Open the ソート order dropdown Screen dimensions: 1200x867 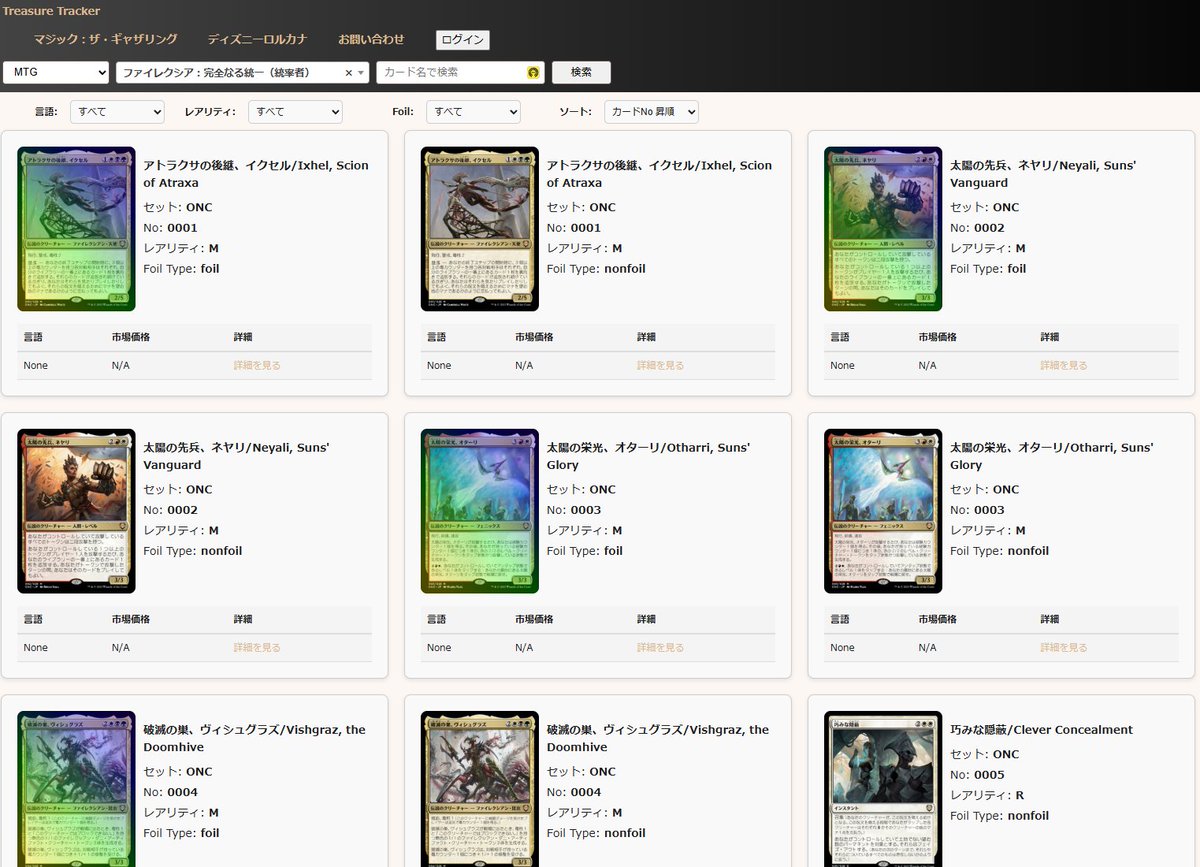[x=651, y=111]
